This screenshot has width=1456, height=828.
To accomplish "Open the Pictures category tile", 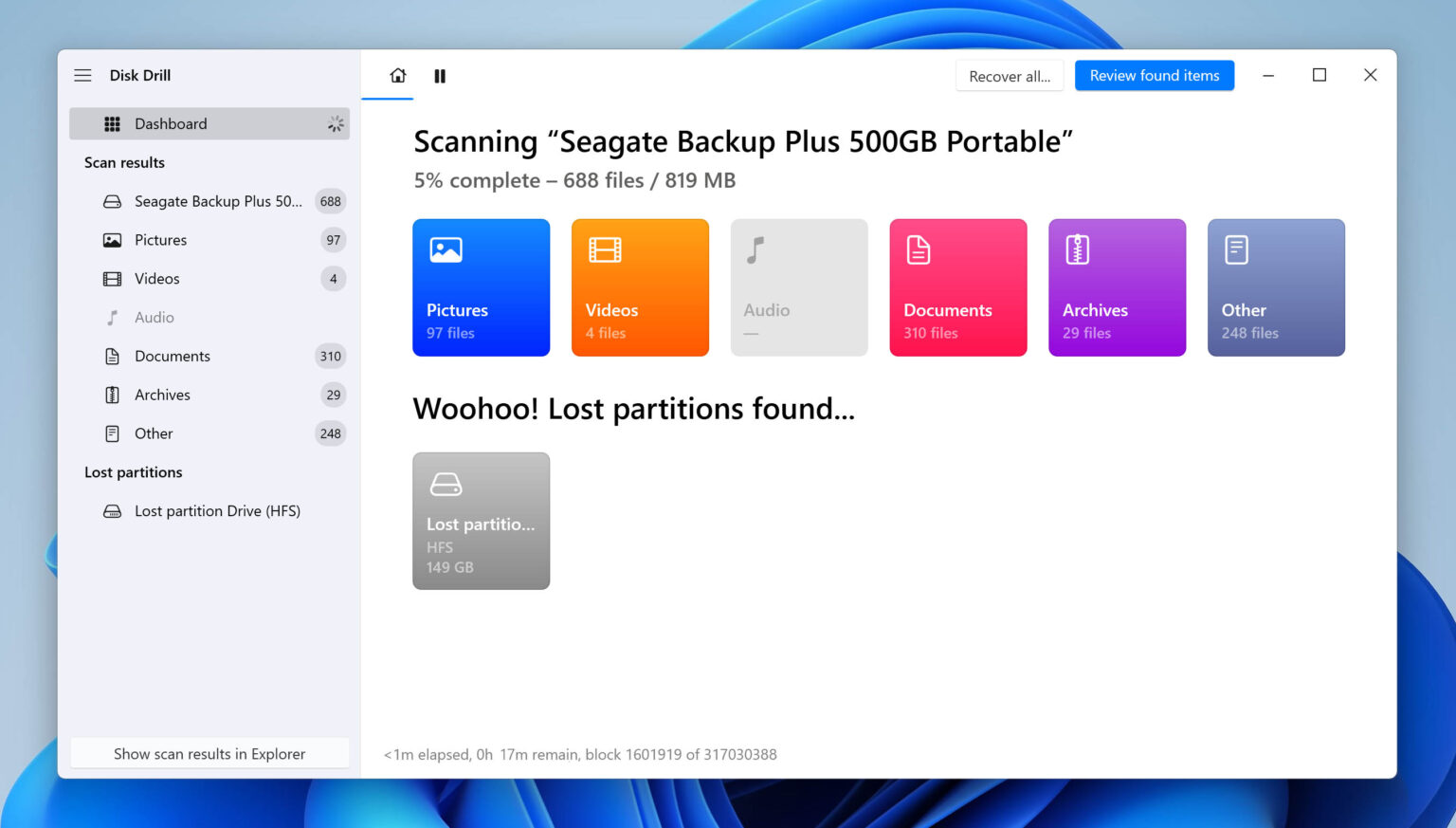I will coord(481,287).
